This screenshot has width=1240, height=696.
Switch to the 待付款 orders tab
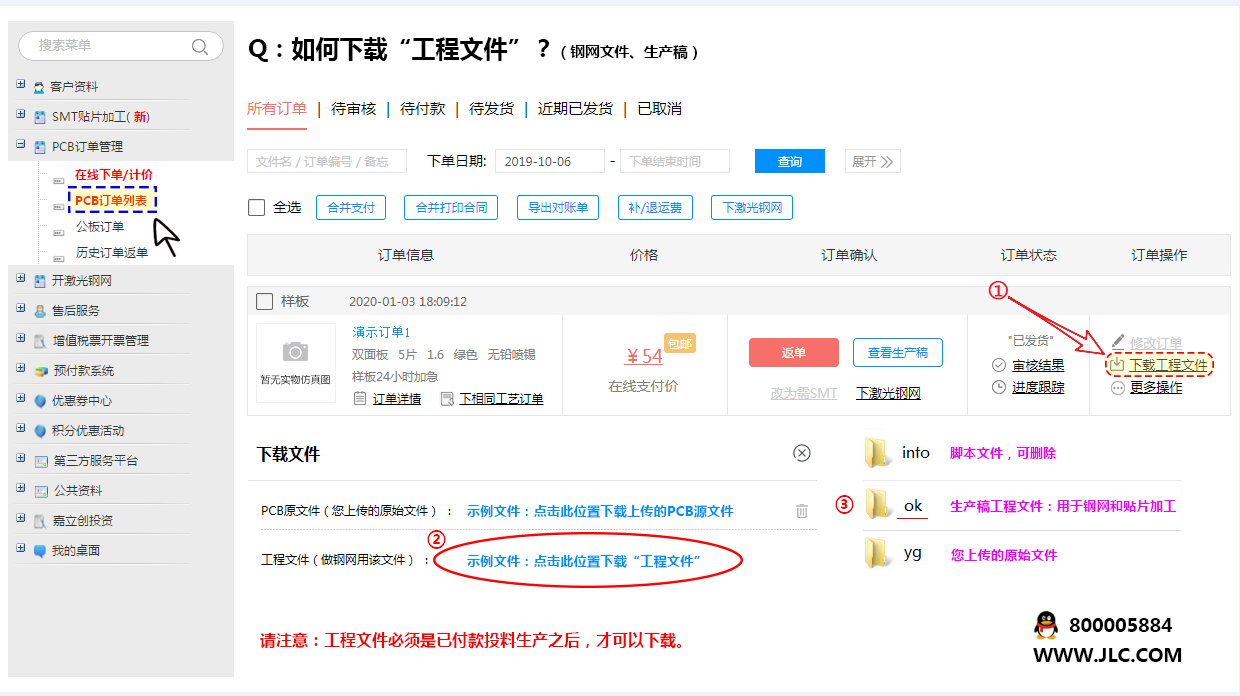pos(423,109)
